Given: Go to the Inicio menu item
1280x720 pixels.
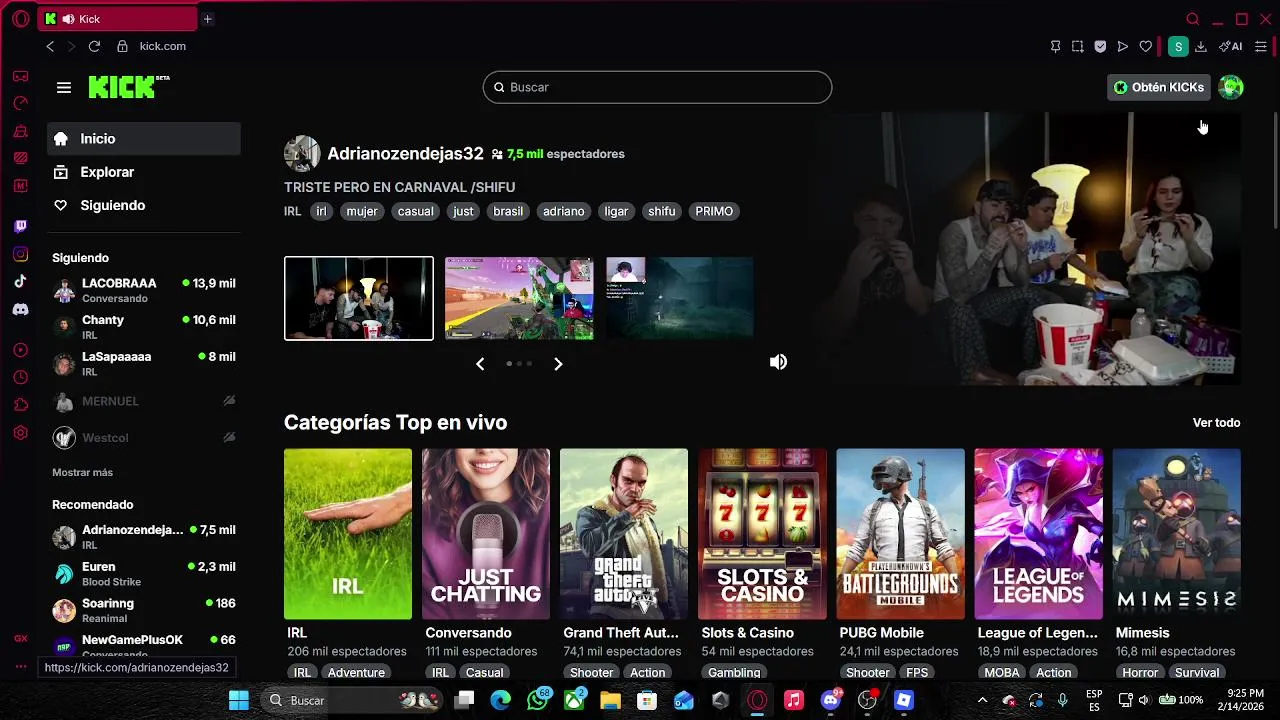Looking at the screenshot, I should [x=144, y=139].
